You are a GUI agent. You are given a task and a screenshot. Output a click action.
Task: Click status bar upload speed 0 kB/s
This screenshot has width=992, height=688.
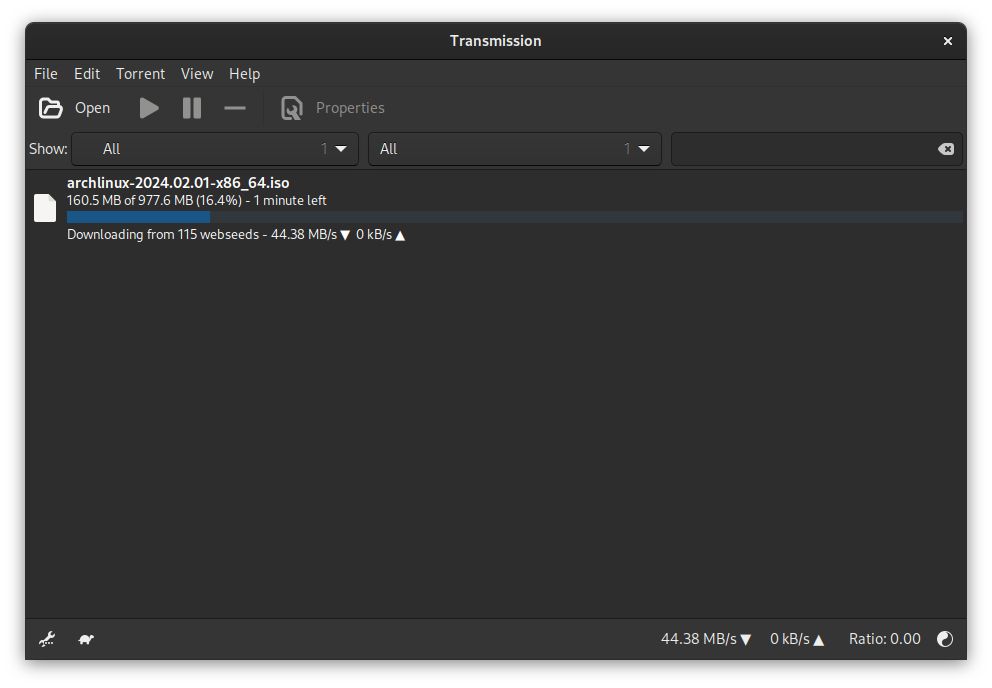797,639
